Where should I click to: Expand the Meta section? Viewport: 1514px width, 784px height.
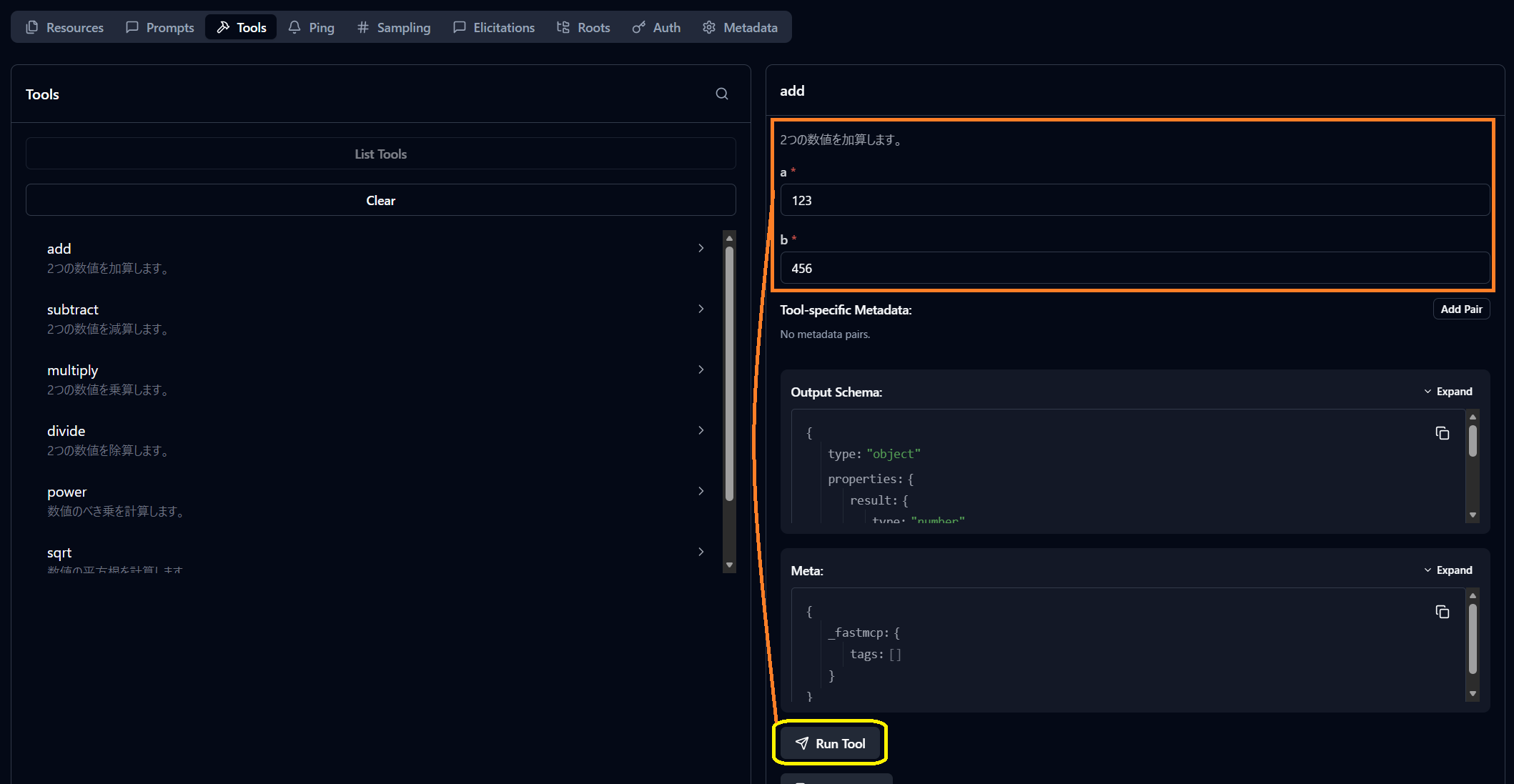pos(1448,570)
